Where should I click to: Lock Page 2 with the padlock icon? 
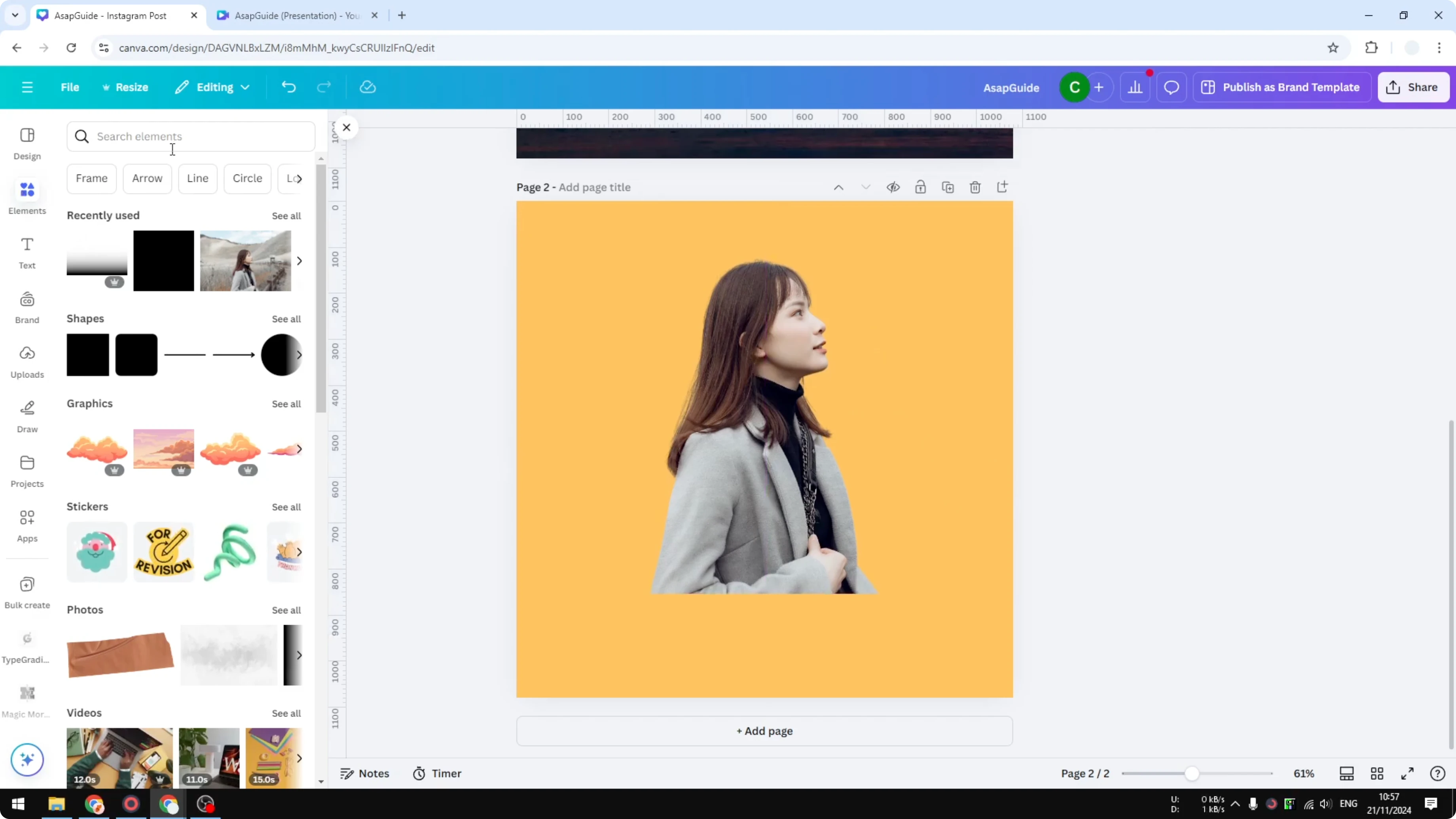(920, 186)
